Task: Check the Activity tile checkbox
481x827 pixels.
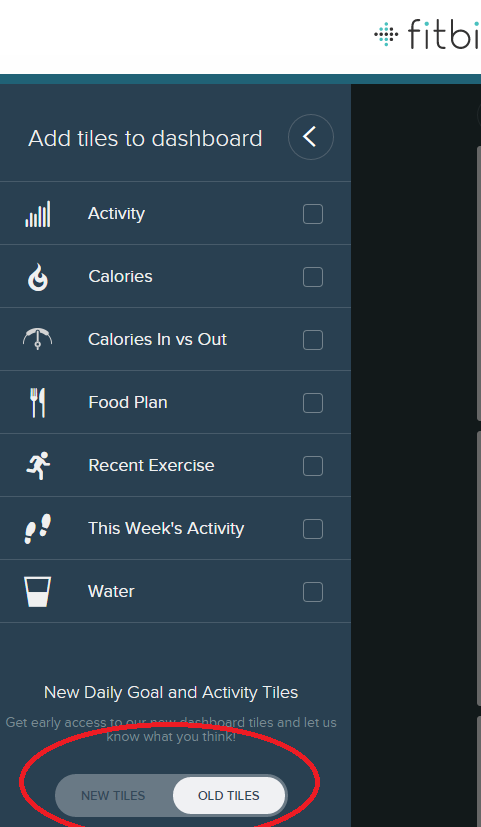Action: click(x=313, y=215)
